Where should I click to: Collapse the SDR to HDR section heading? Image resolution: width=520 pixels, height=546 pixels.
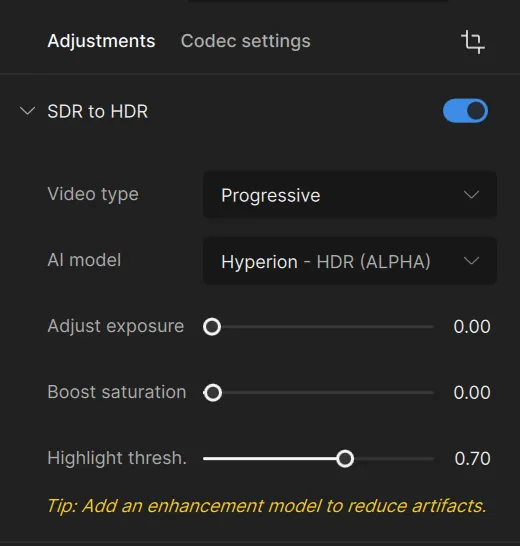point(98,111)
